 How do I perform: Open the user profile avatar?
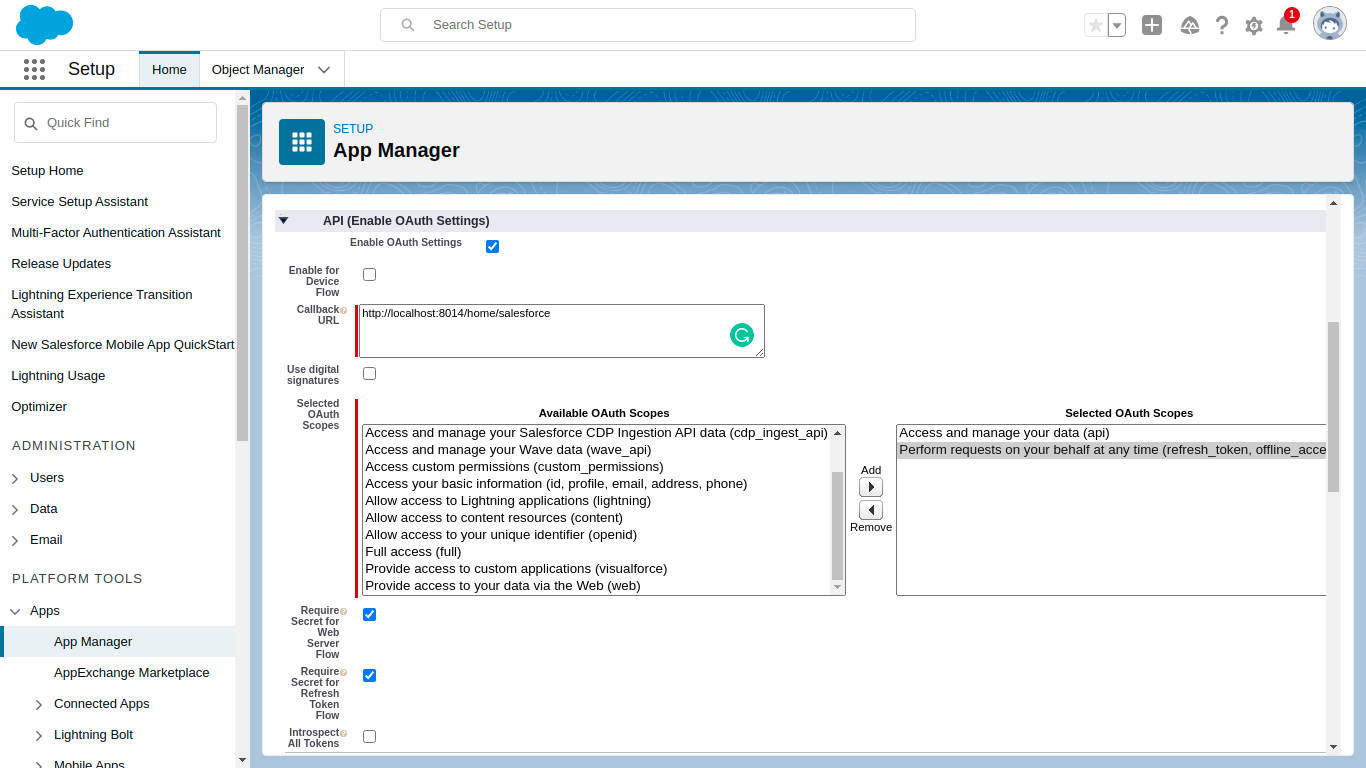click(x=1330, y=24)
